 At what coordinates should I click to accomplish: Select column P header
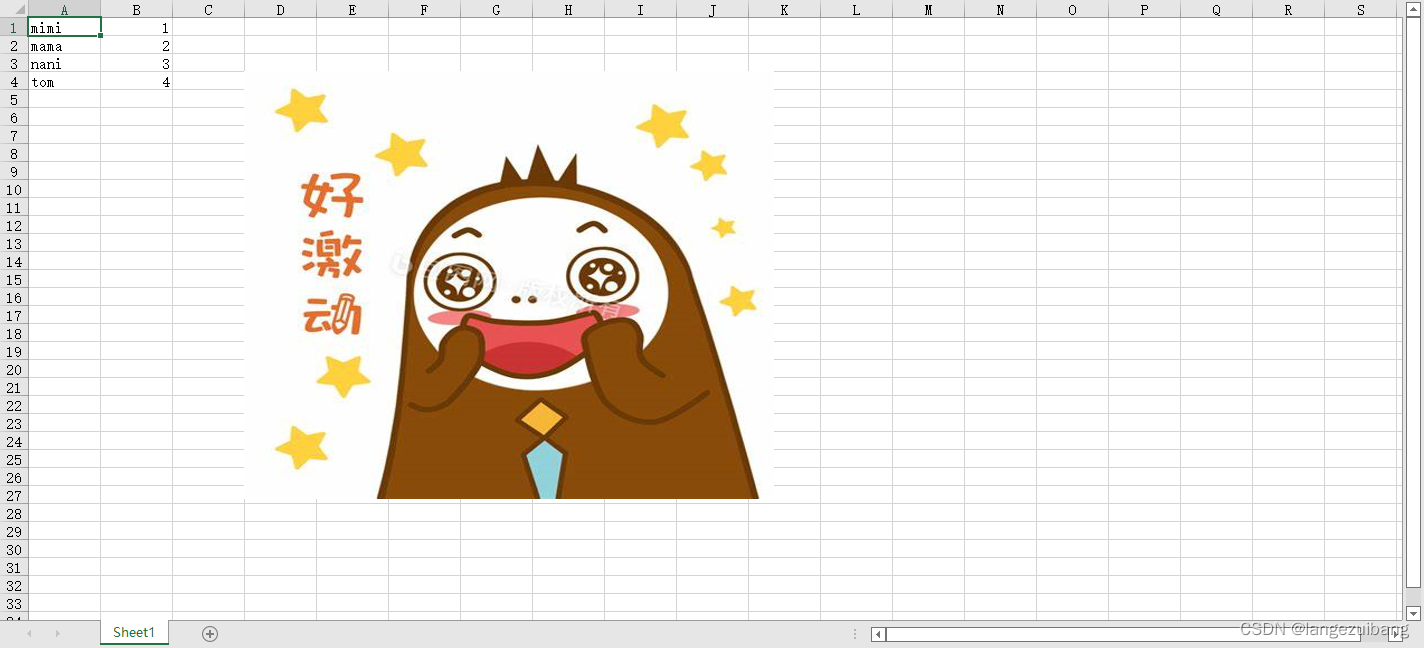pyautogui.click(x=1144, y=9)
